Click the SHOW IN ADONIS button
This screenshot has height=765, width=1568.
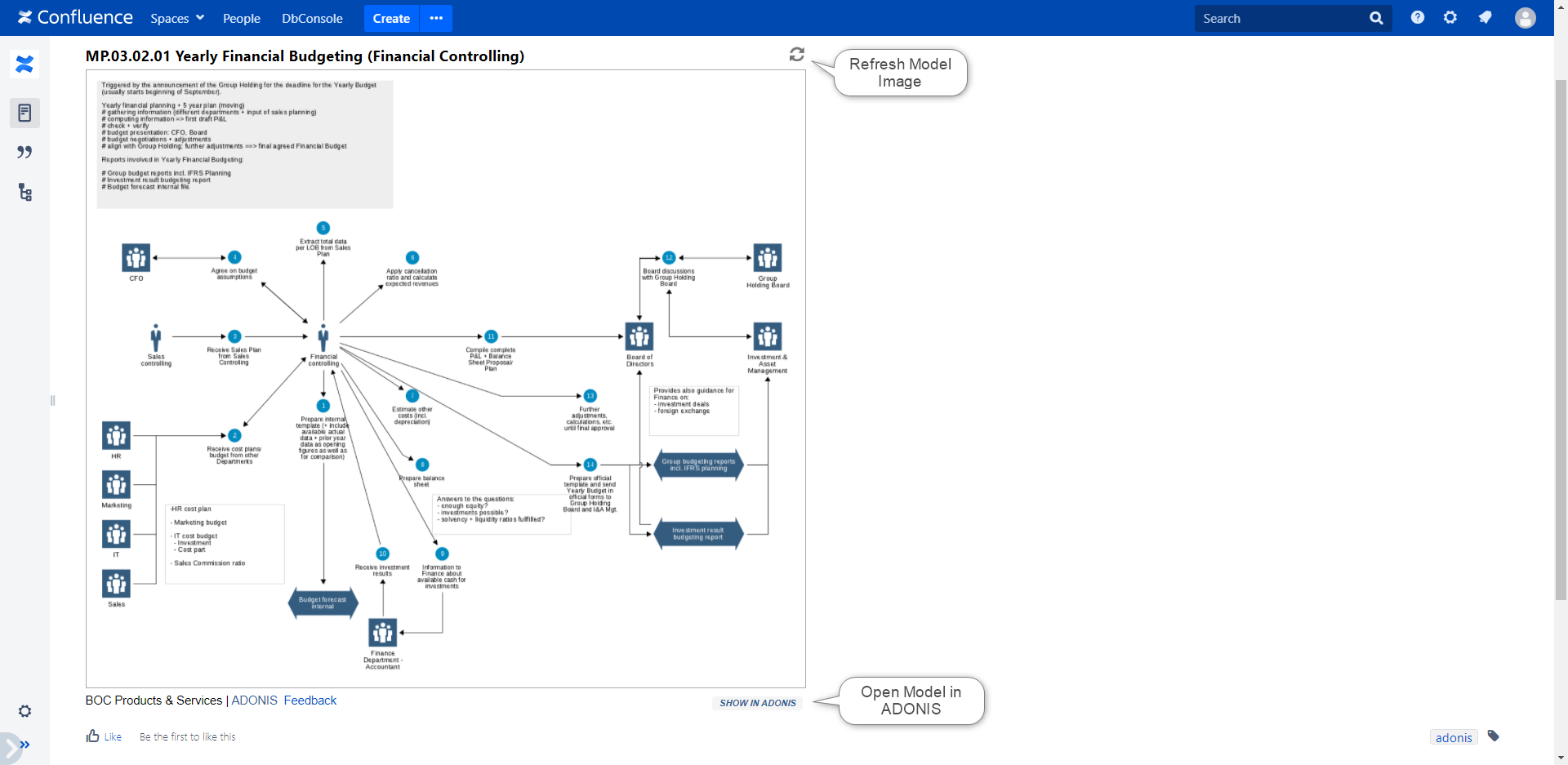[x=757, y=703]
